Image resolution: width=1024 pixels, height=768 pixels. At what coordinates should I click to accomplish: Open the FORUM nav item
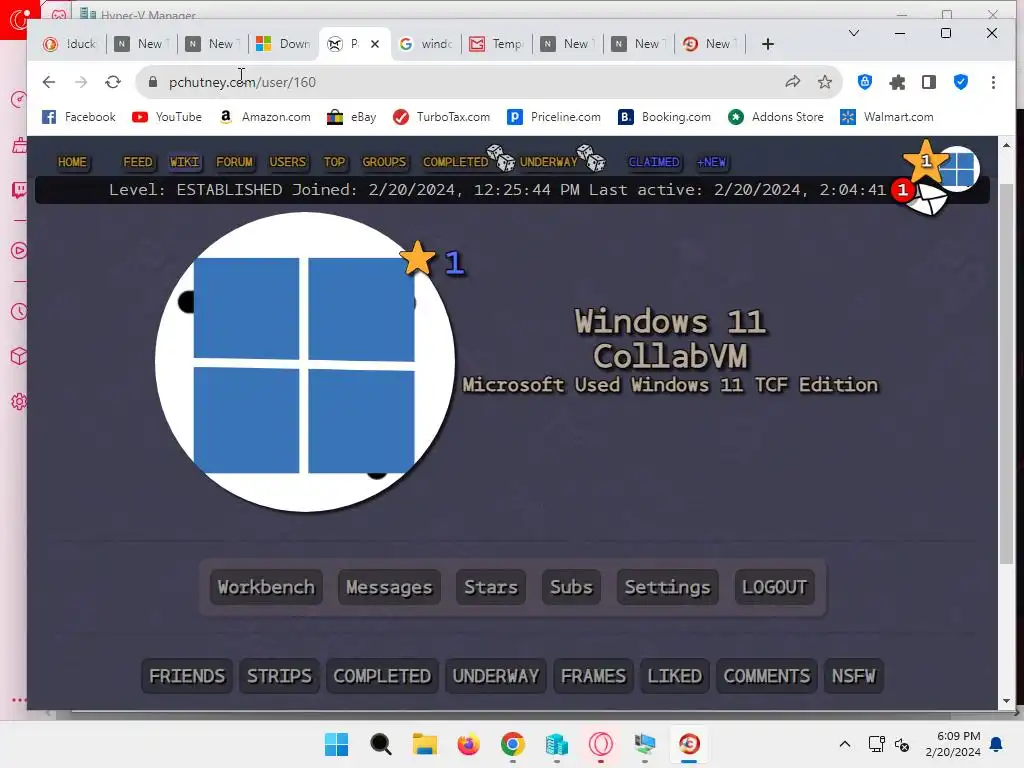tap(234, 162)
